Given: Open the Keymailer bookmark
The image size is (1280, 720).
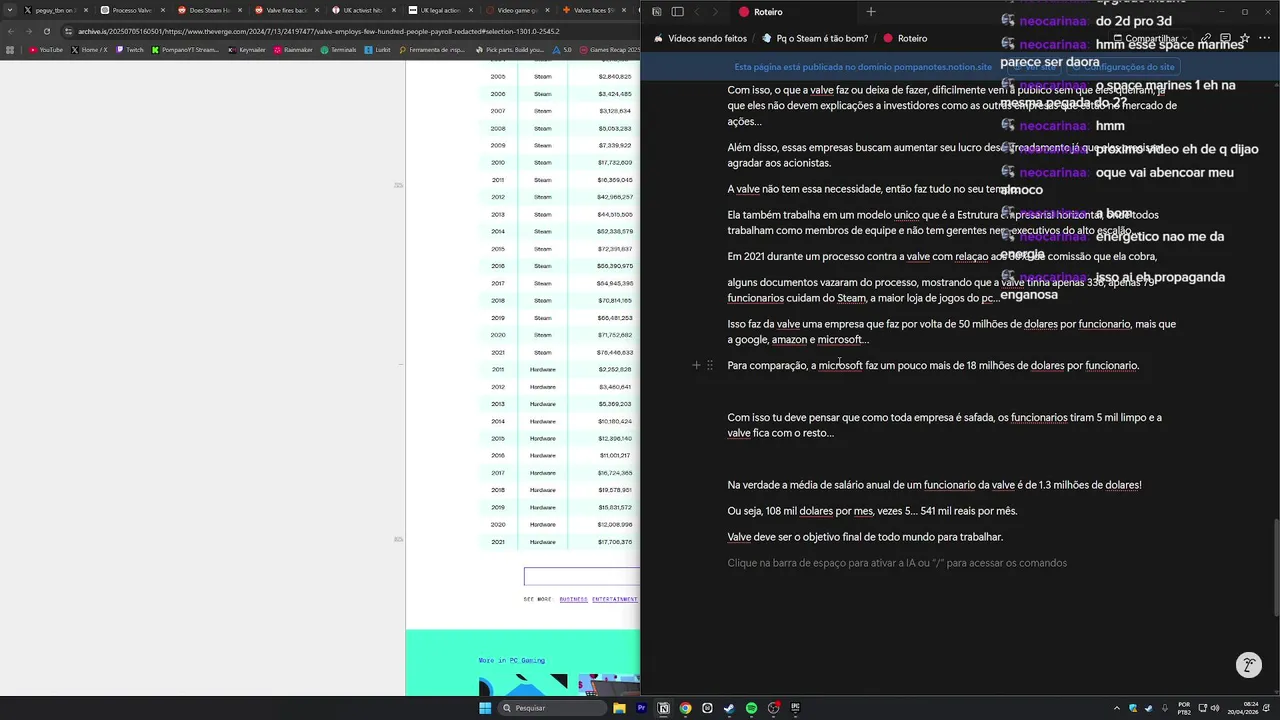Looking at the screenshot, I should (x=245, y=49).
